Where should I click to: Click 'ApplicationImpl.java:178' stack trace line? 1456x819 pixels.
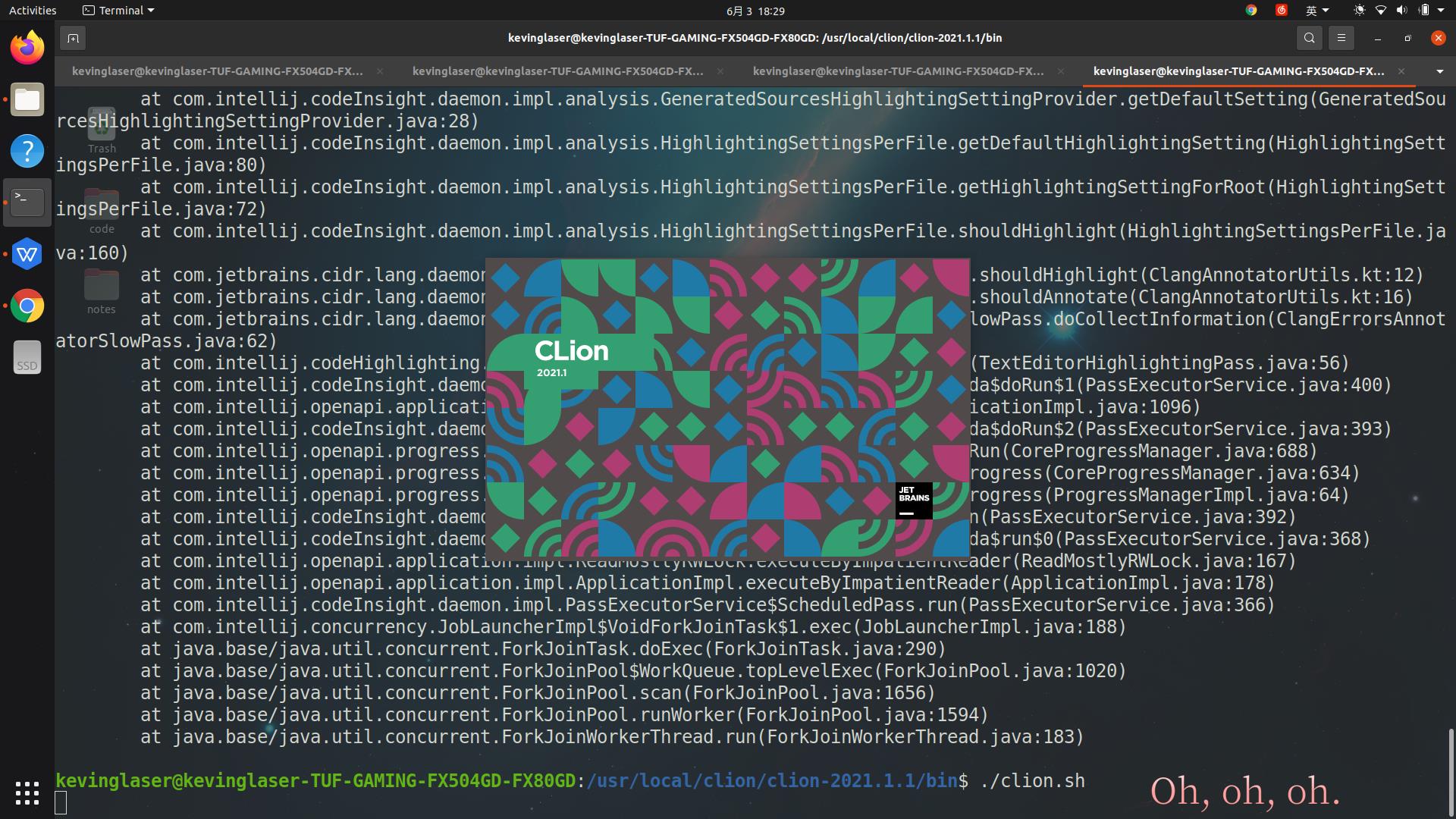click(x=708, y=583)
